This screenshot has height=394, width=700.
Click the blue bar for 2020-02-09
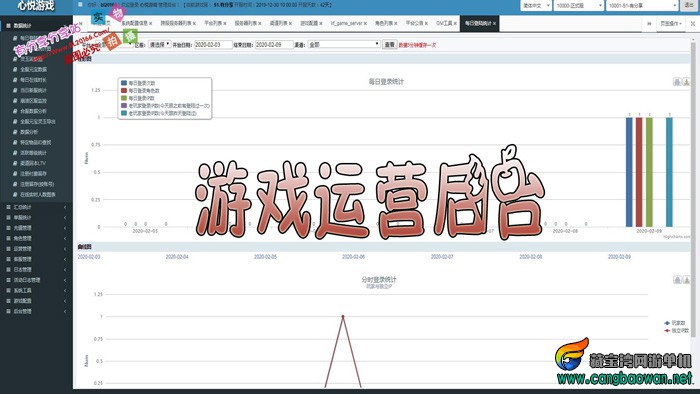click(x=629, y=172)
